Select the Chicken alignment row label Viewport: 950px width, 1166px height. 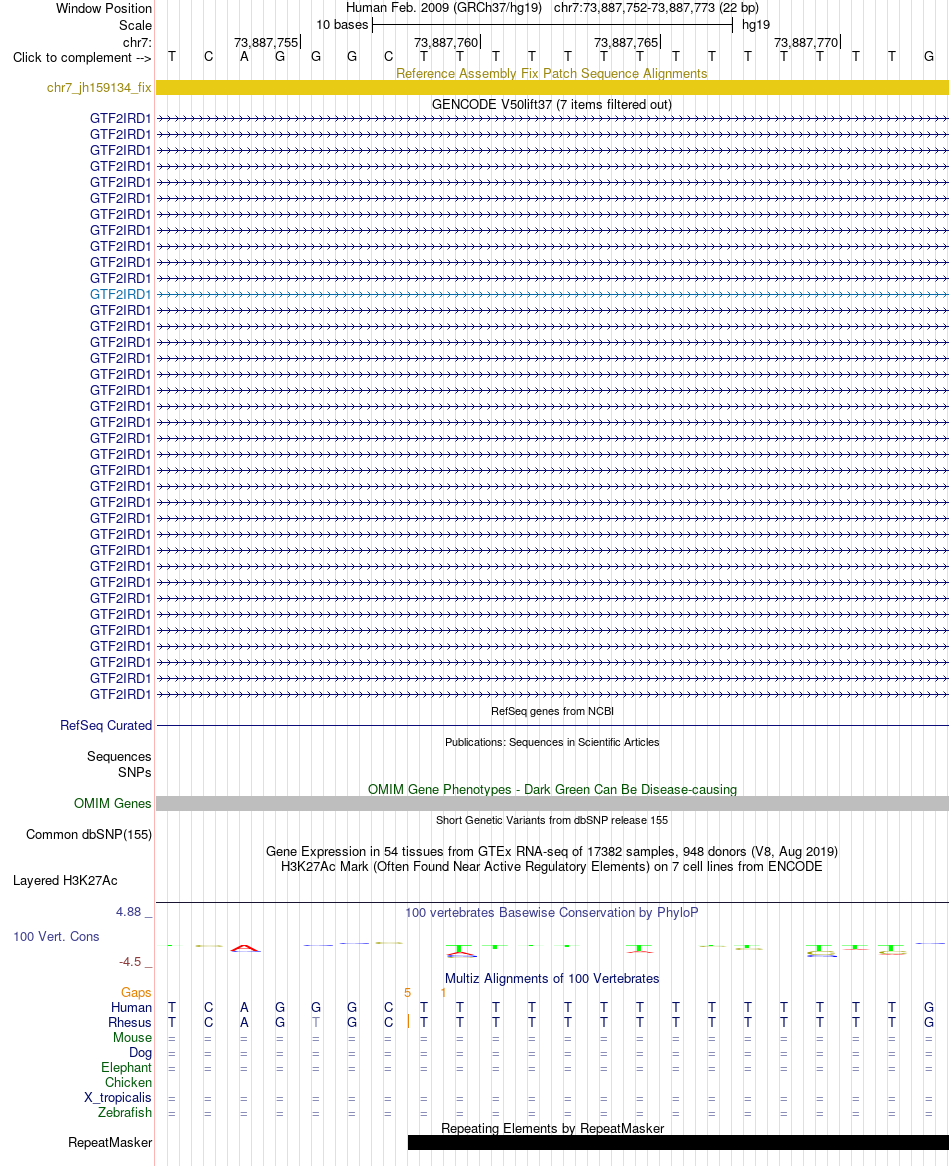128,1083
